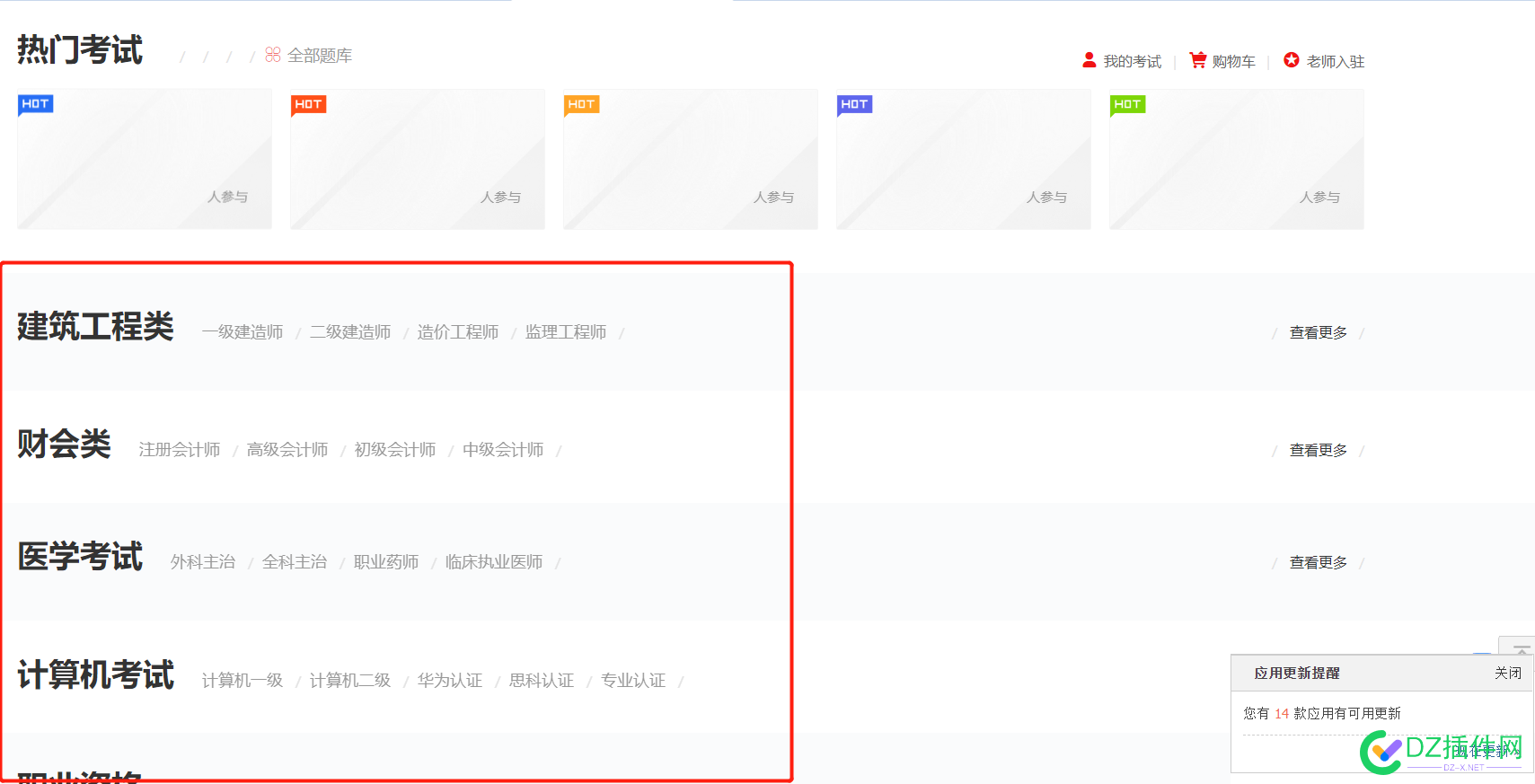Click the 建筑工程类 heading
This screenshot has height=784, width=1535.
coord(95,327)
